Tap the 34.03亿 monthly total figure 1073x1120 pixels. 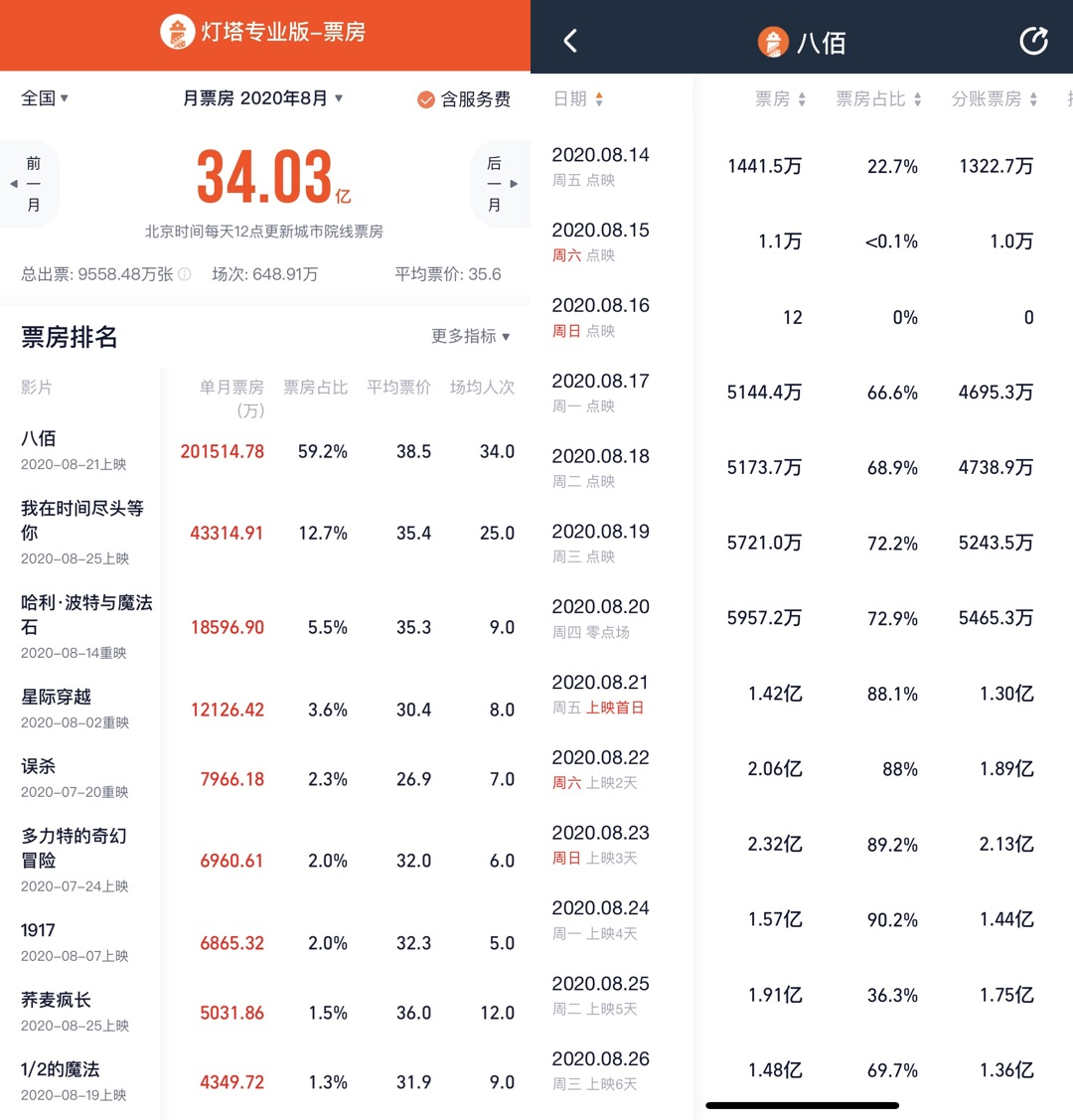point(273,176)
